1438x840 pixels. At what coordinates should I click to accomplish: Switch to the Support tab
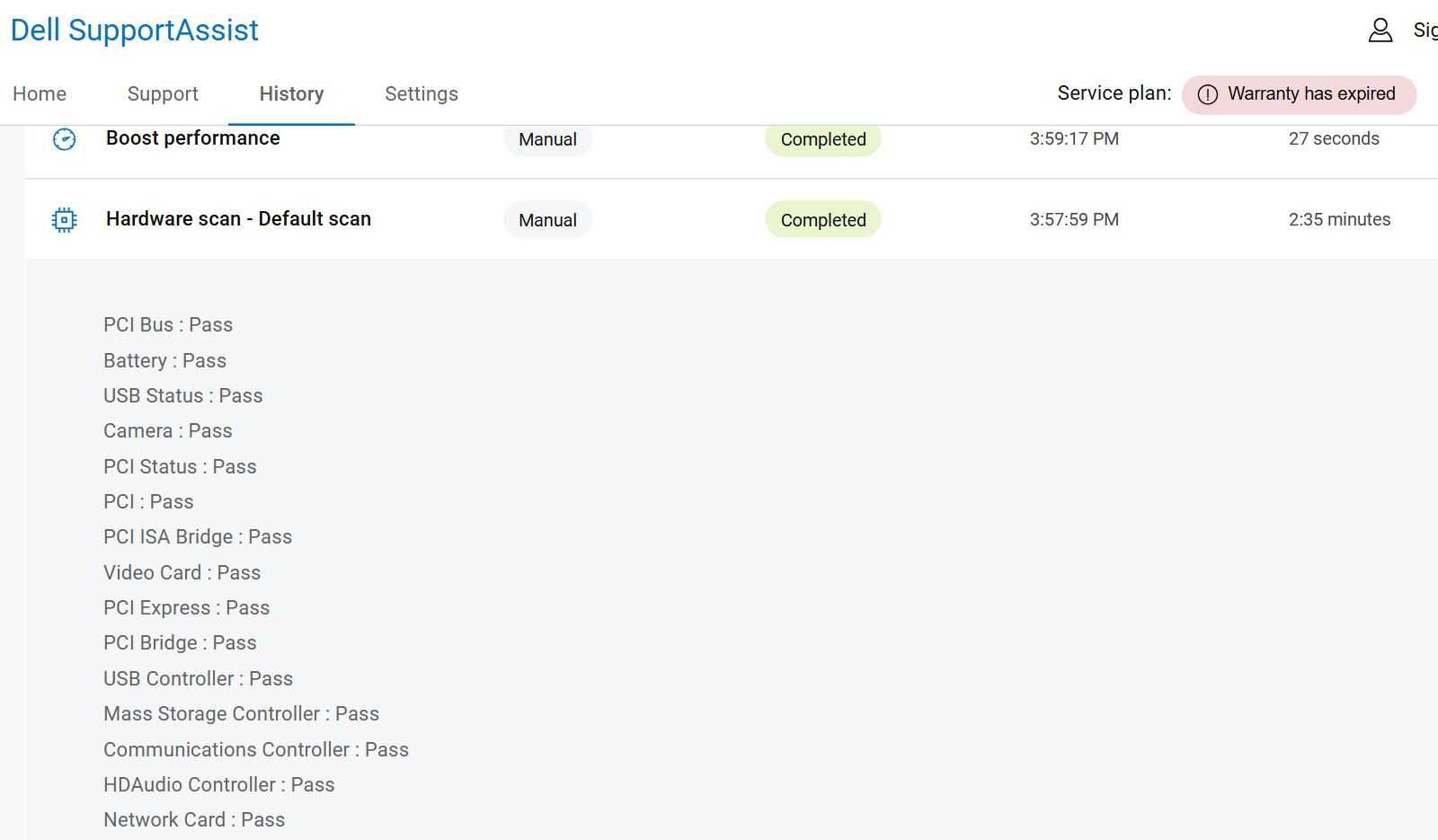point(163,94)
